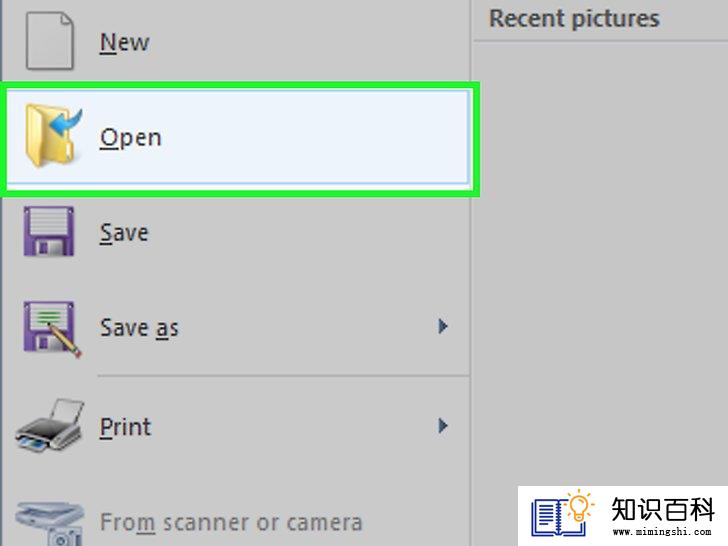Select the Save as menu label

tap(139, 328)
